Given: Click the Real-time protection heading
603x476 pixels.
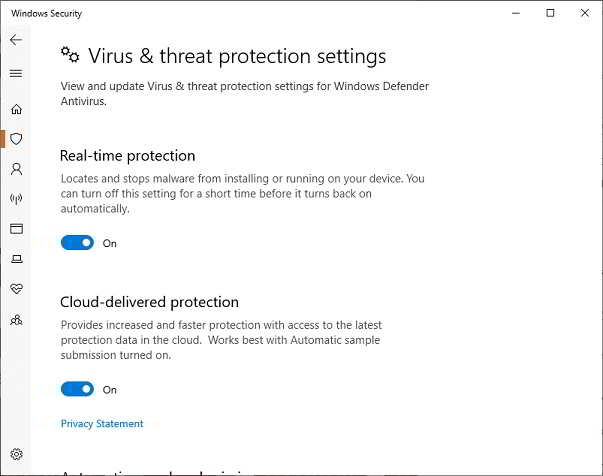Looking at the screenshot, I should [127, 156].
